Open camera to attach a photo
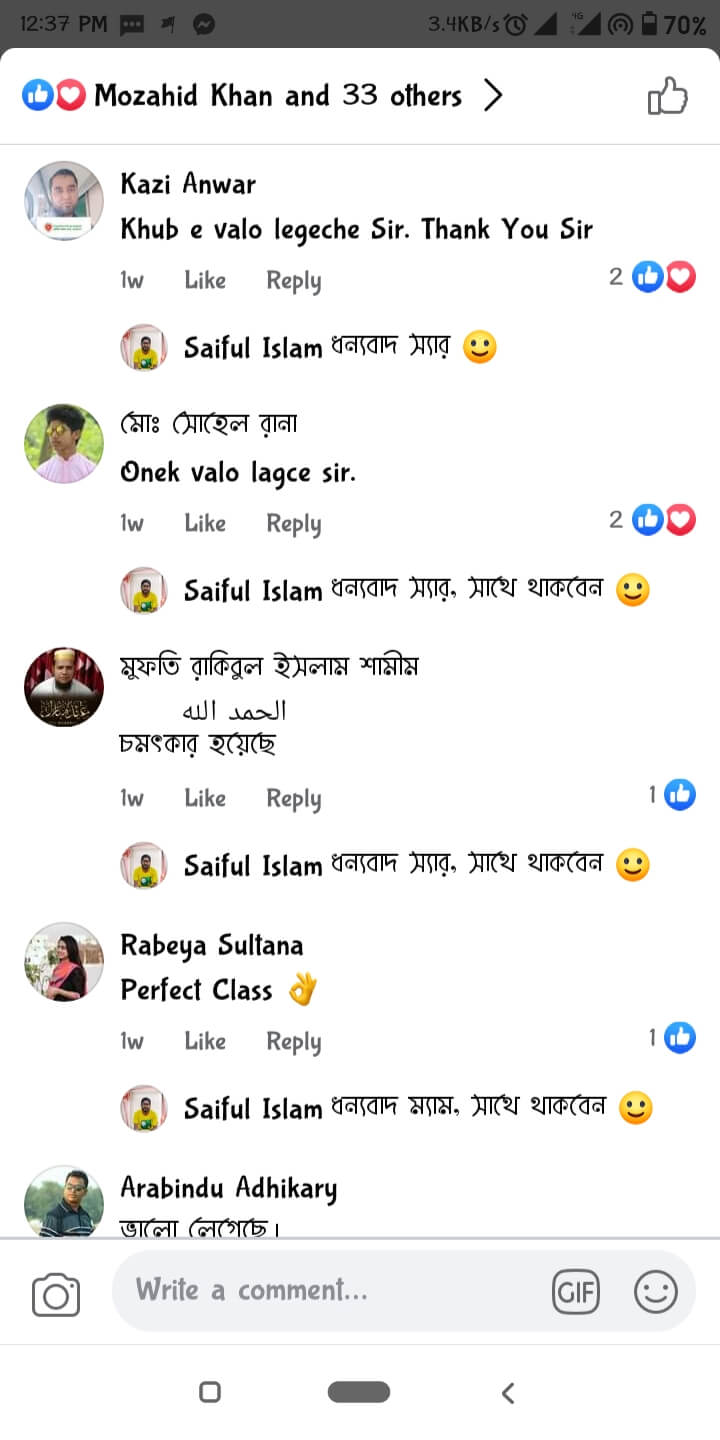Viewport: 720px width, 1440px height. point(56,1294)
